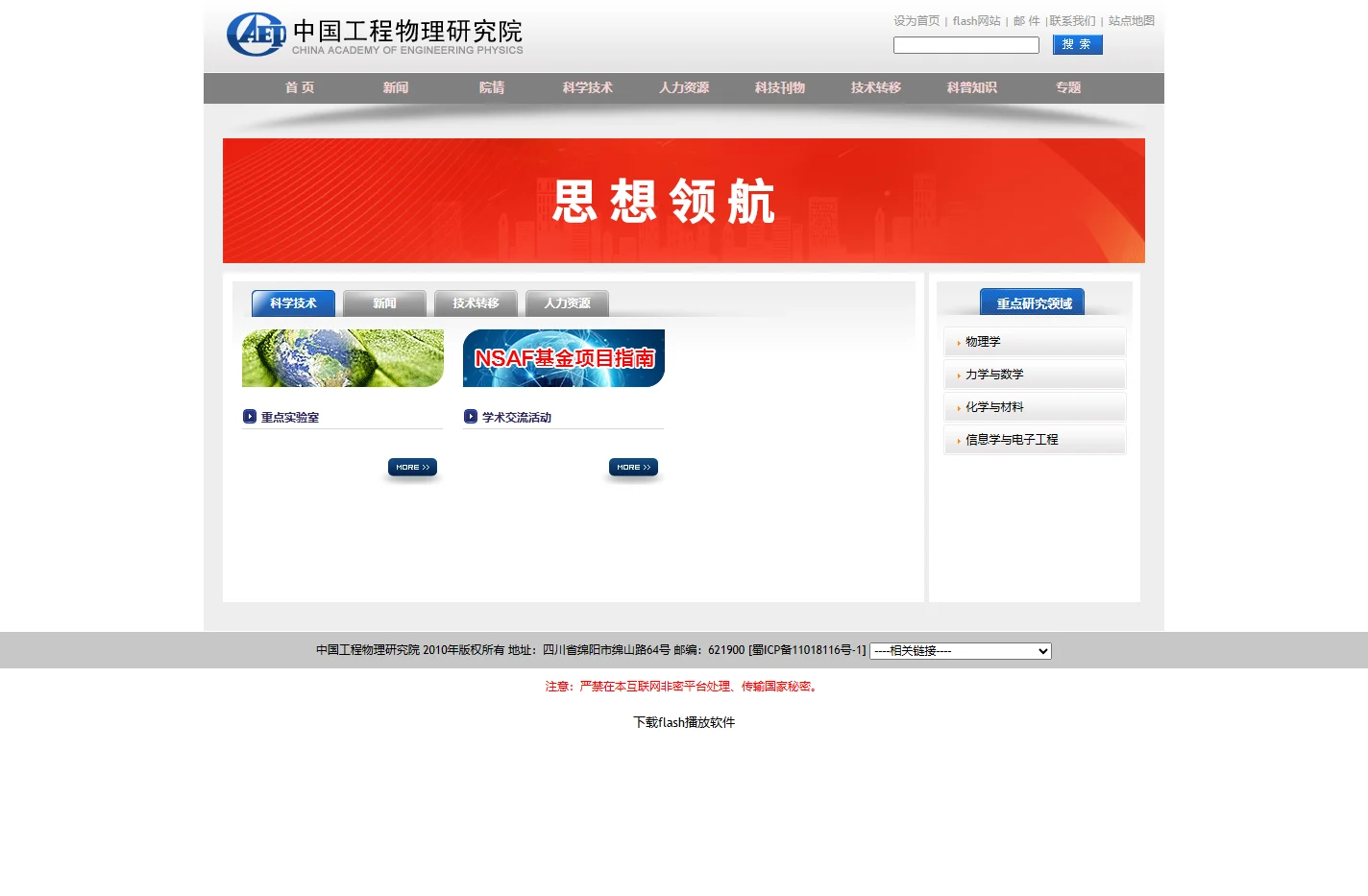This screenshot has width=1368, height=896.
Task: Open 院情 in the main navigation
Action: (x=492, y=87)
